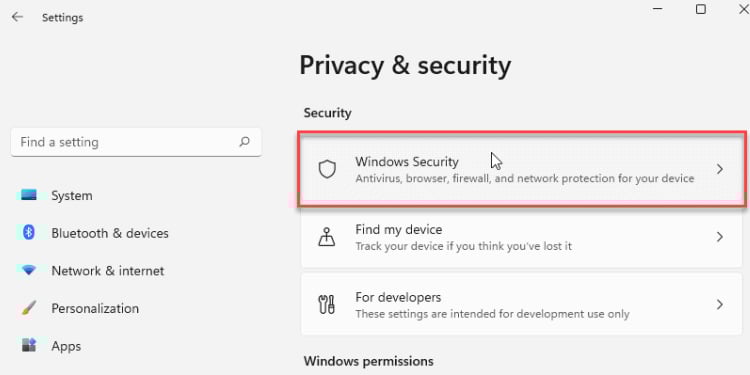This screenshot has height=375, width=750.
Task: Open Find my device entry
Action: pos(521,237)
